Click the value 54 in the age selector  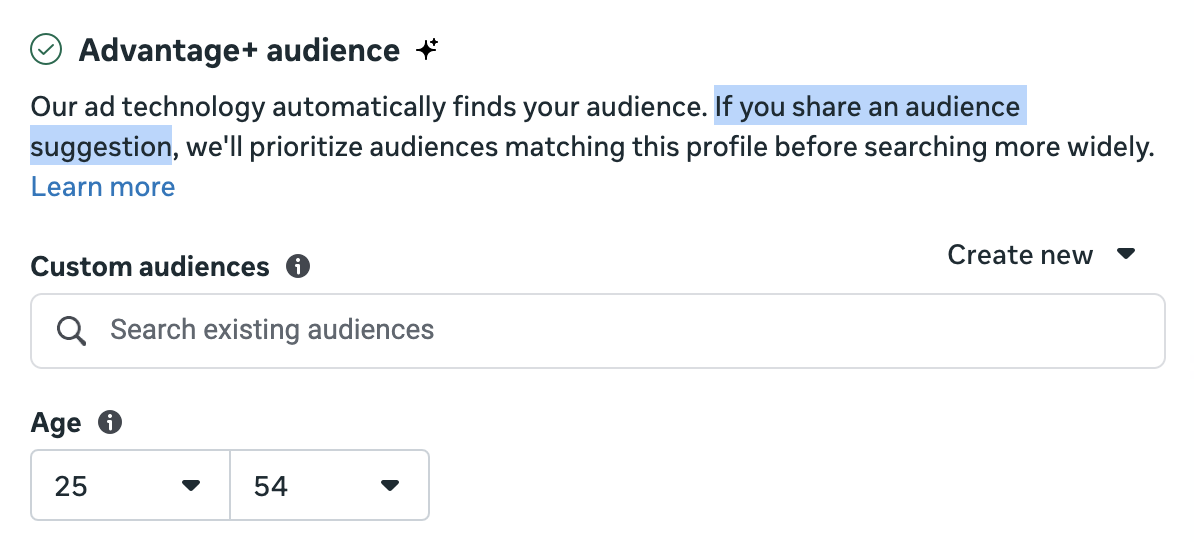[270, 486]
